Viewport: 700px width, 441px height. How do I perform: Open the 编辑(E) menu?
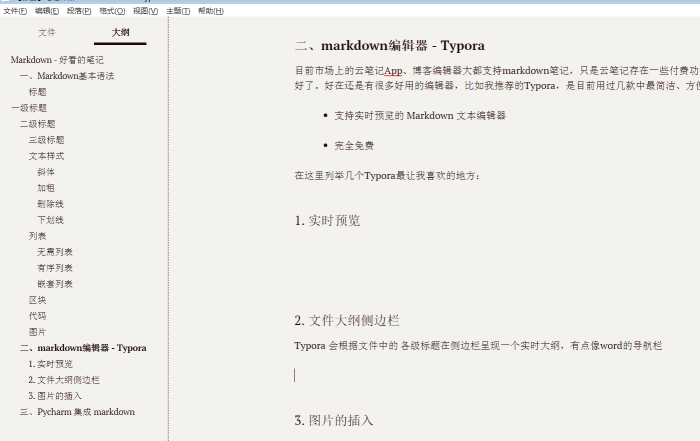(x=47, y=11)
